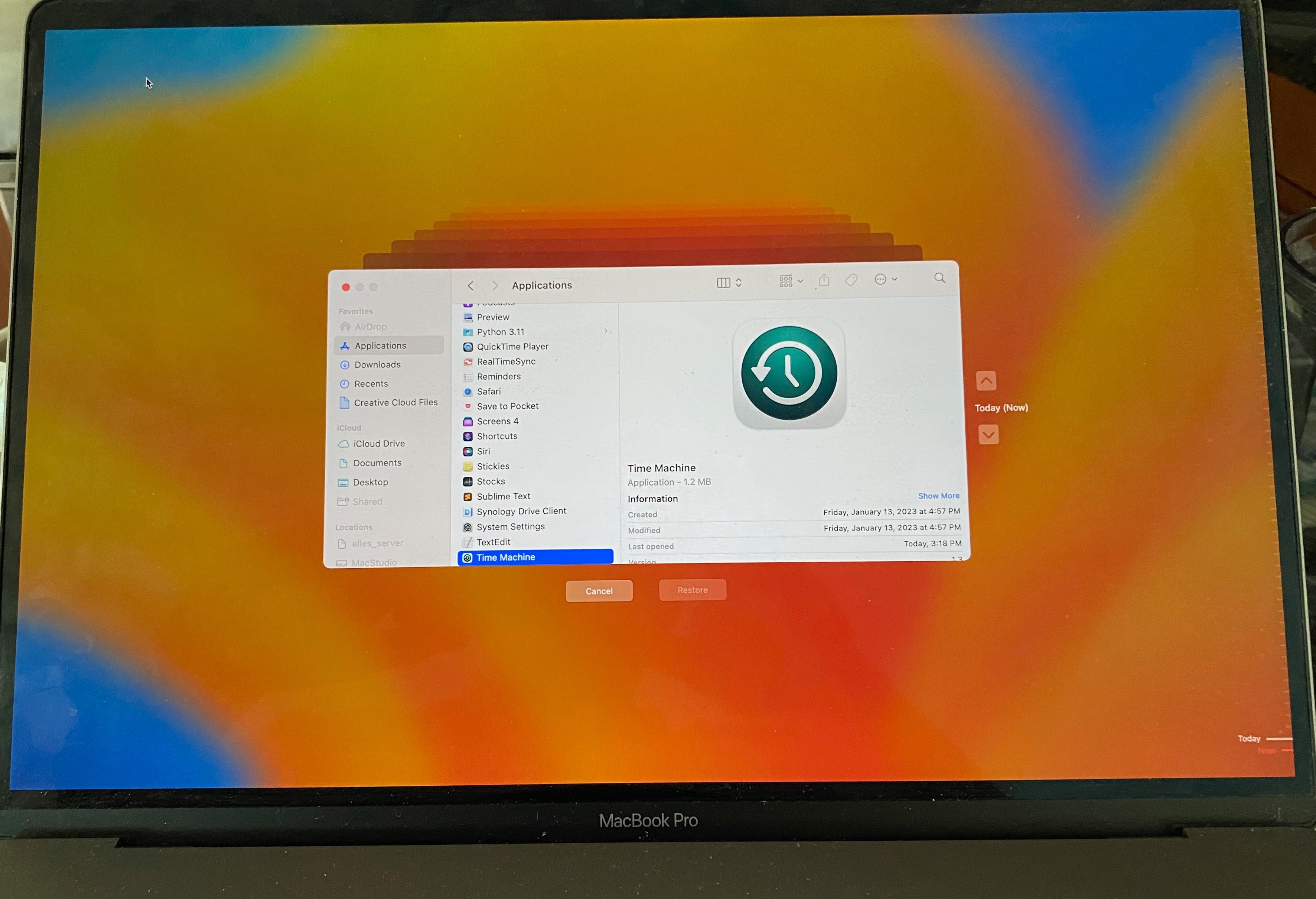This screenshot has width=1316, height=899.
Task: Click the Show More link
Action: pos(938,496)
